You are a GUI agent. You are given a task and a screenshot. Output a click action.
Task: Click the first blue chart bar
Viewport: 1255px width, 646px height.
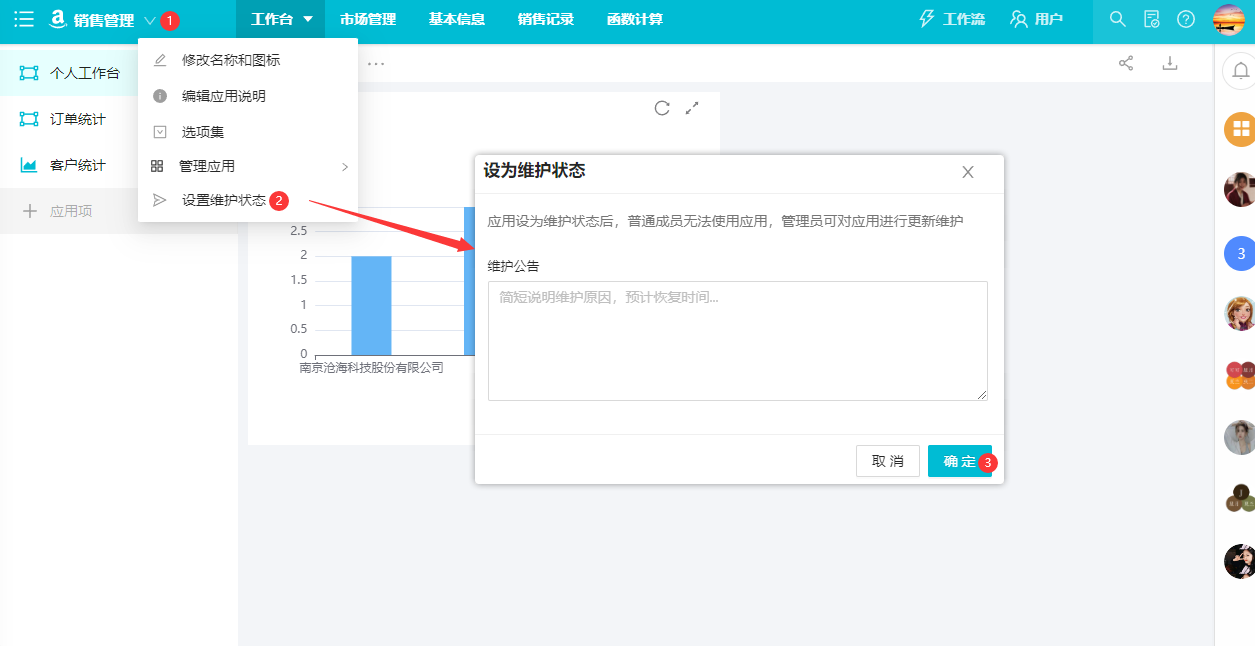click(x=370, y=305)
